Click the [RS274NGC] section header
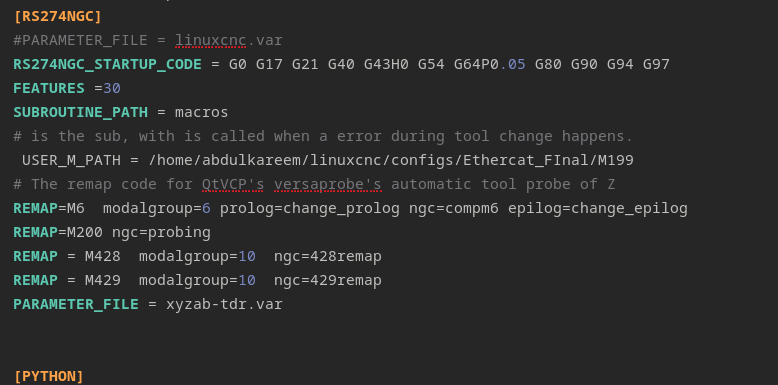Image resolution: width=778 pixels, height=385 pixels. pyautogui.click(x=58, y=16)
